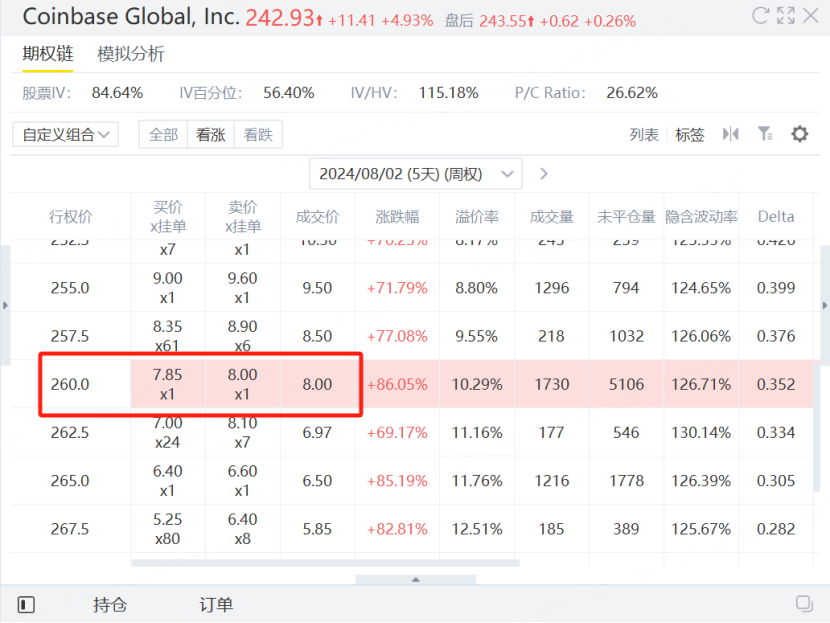Click ask price 8.00 x1 in 260.0 row
This screenshot has width=830, height=623.
242,384
